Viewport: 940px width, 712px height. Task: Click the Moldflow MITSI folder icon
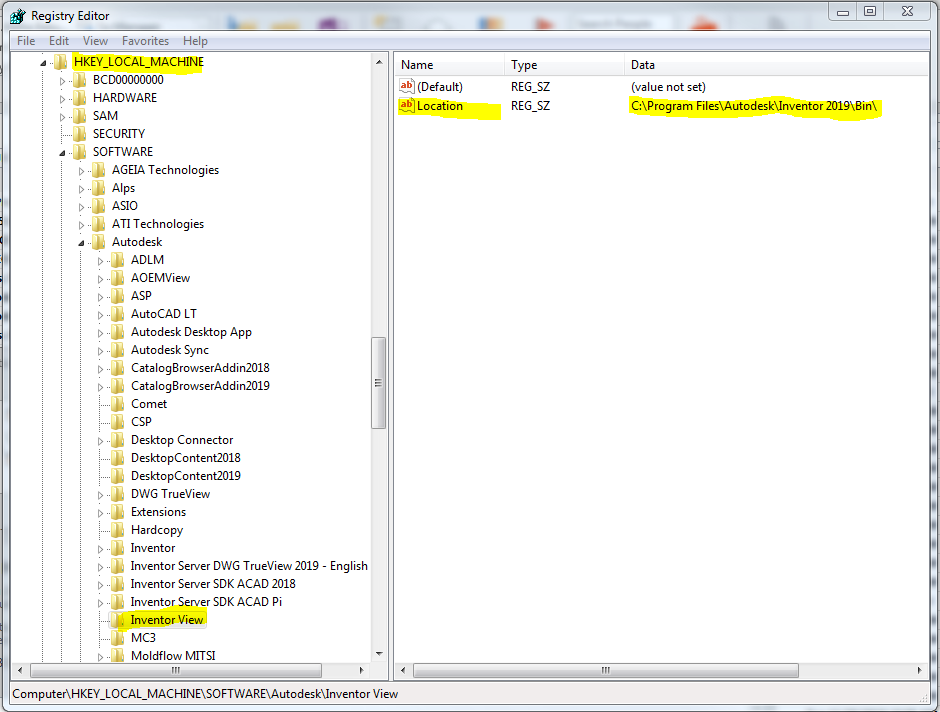point(118,656)
